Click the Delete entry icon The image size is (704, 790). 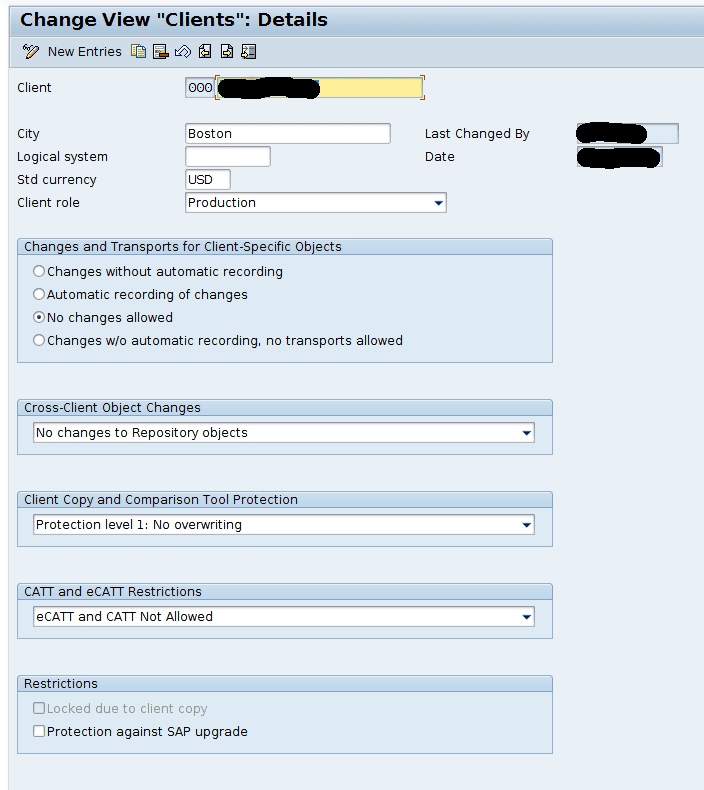coord(160,51)
